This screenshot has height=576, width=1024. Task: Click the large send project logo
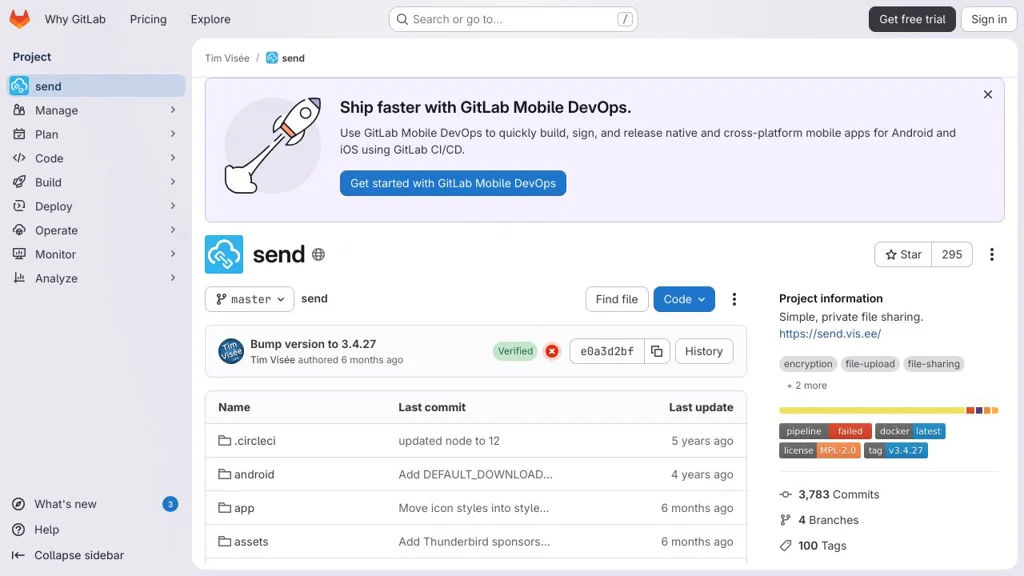click(223, 254)
